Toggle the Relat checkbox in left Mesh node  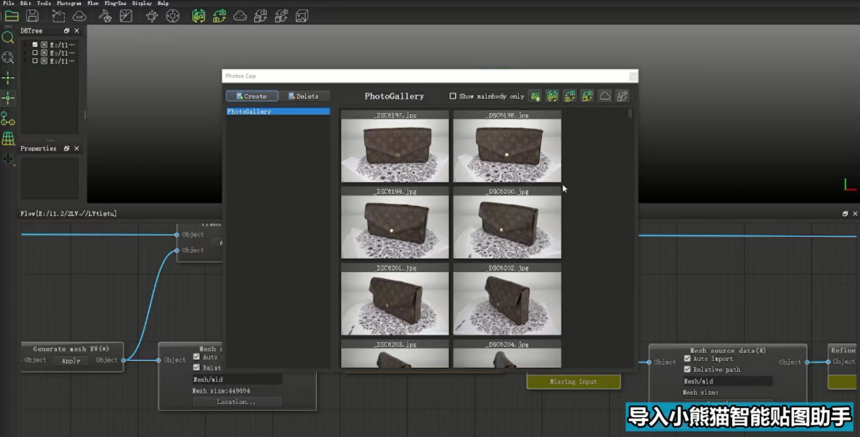click(x=196, y=367)
